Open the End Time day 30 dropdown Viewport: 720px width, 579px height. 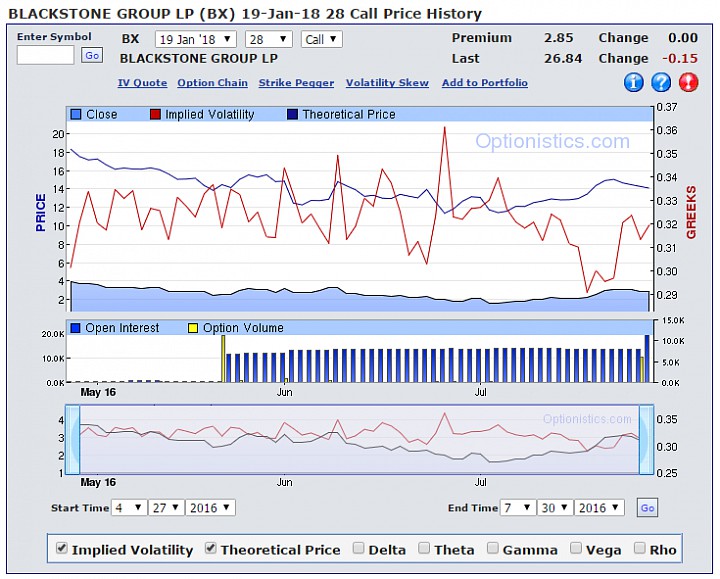[555, 508]
